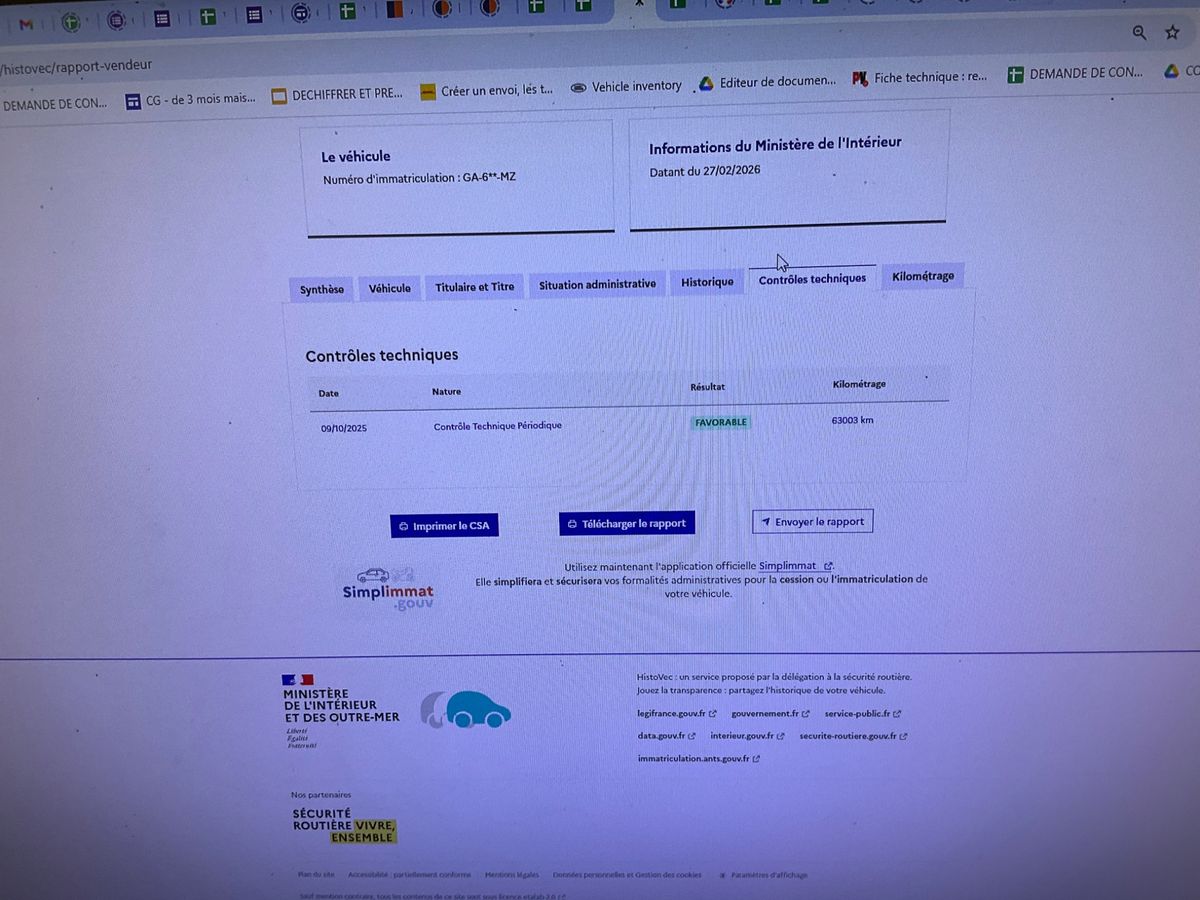Open the Kilométrage tab
The image size is (1200, 900).
(x=923, y=276)
